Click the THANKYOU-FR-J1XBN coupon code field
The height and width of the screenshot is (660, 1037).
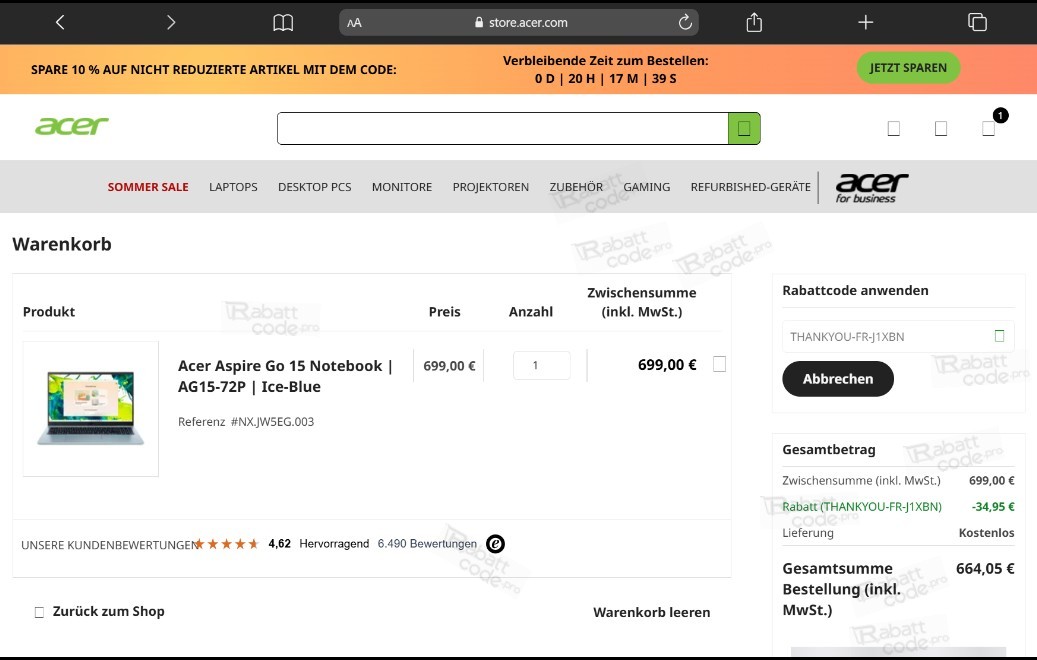point(898,337)
